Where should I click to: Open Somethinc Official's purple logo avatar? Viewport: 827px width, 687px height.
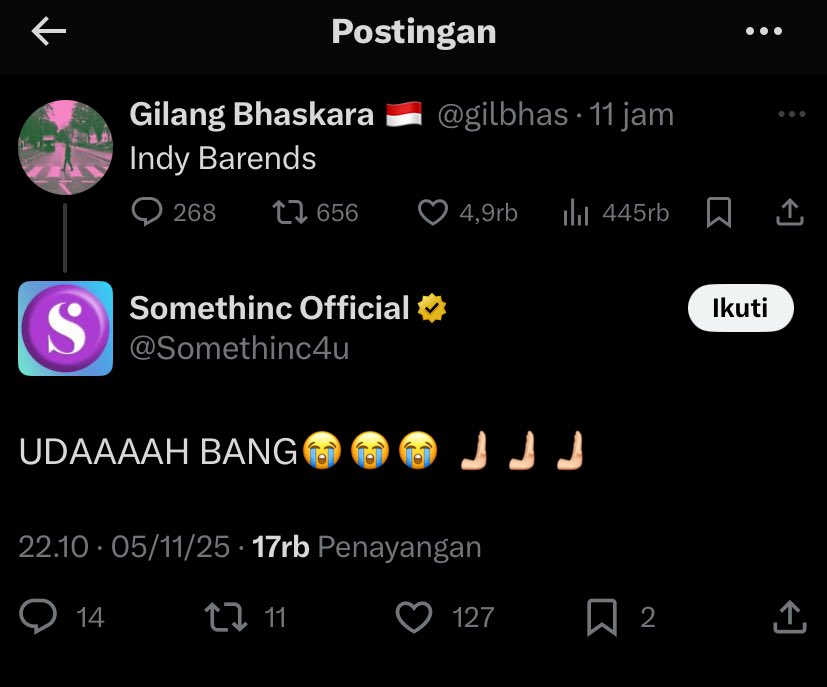tap(66, 328)
